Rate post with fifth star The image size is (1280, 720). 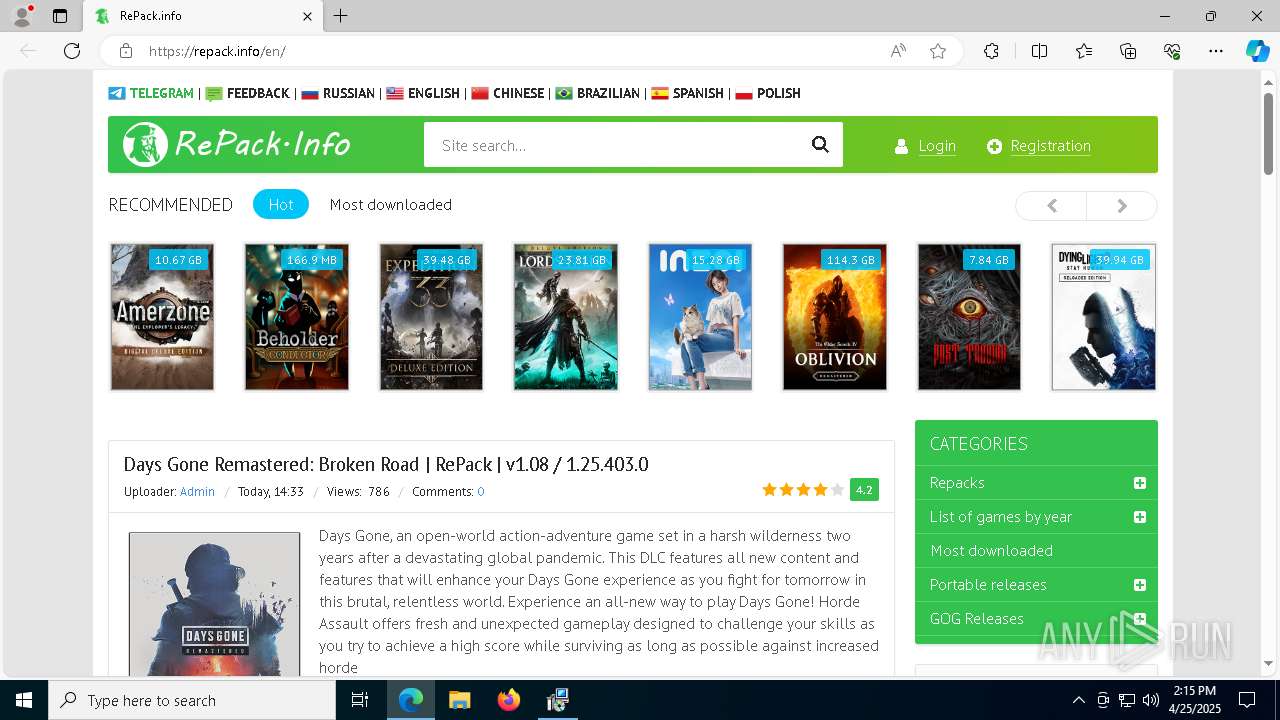tap(838, 490)
